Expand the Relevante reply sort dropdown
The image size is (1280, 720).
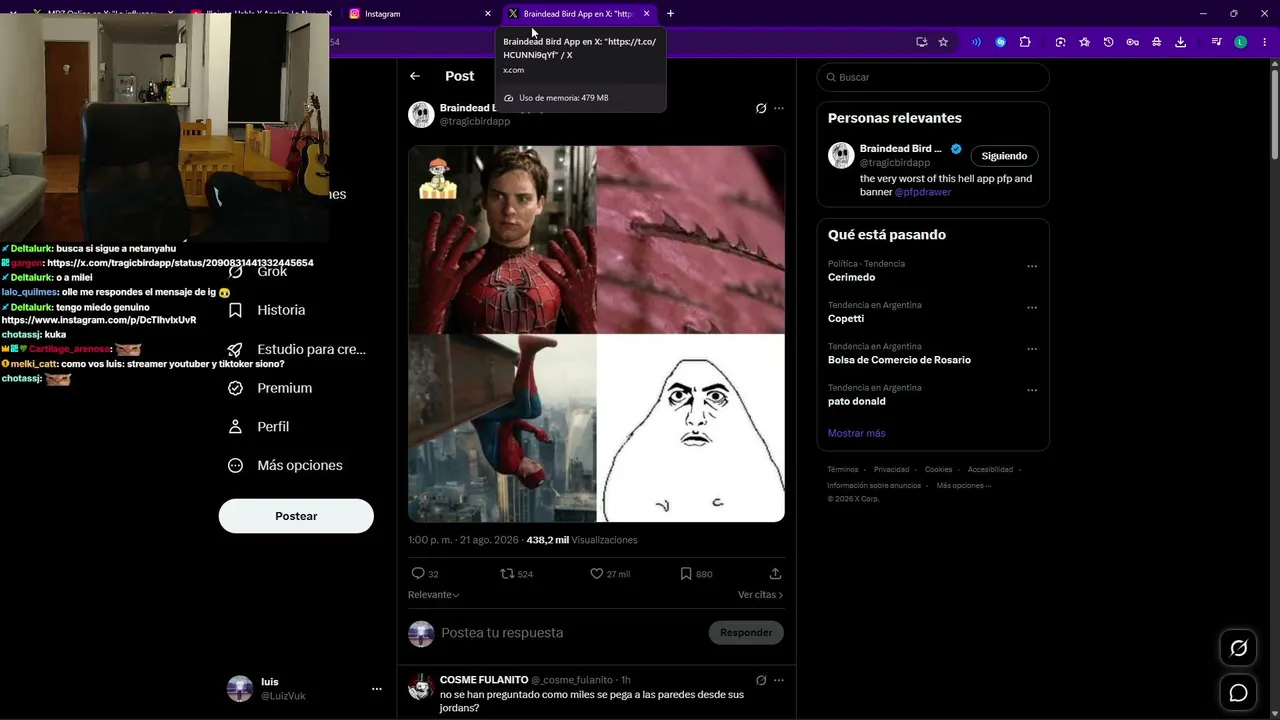click(434, 595)
